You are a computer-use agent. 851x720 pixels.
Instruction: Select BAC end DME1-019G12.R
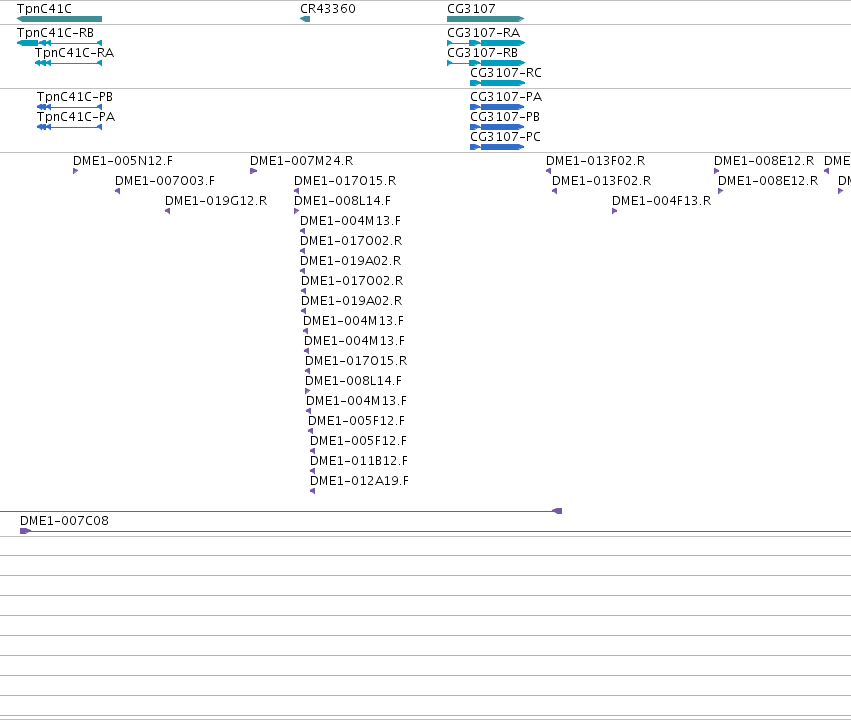coord(216,201)
